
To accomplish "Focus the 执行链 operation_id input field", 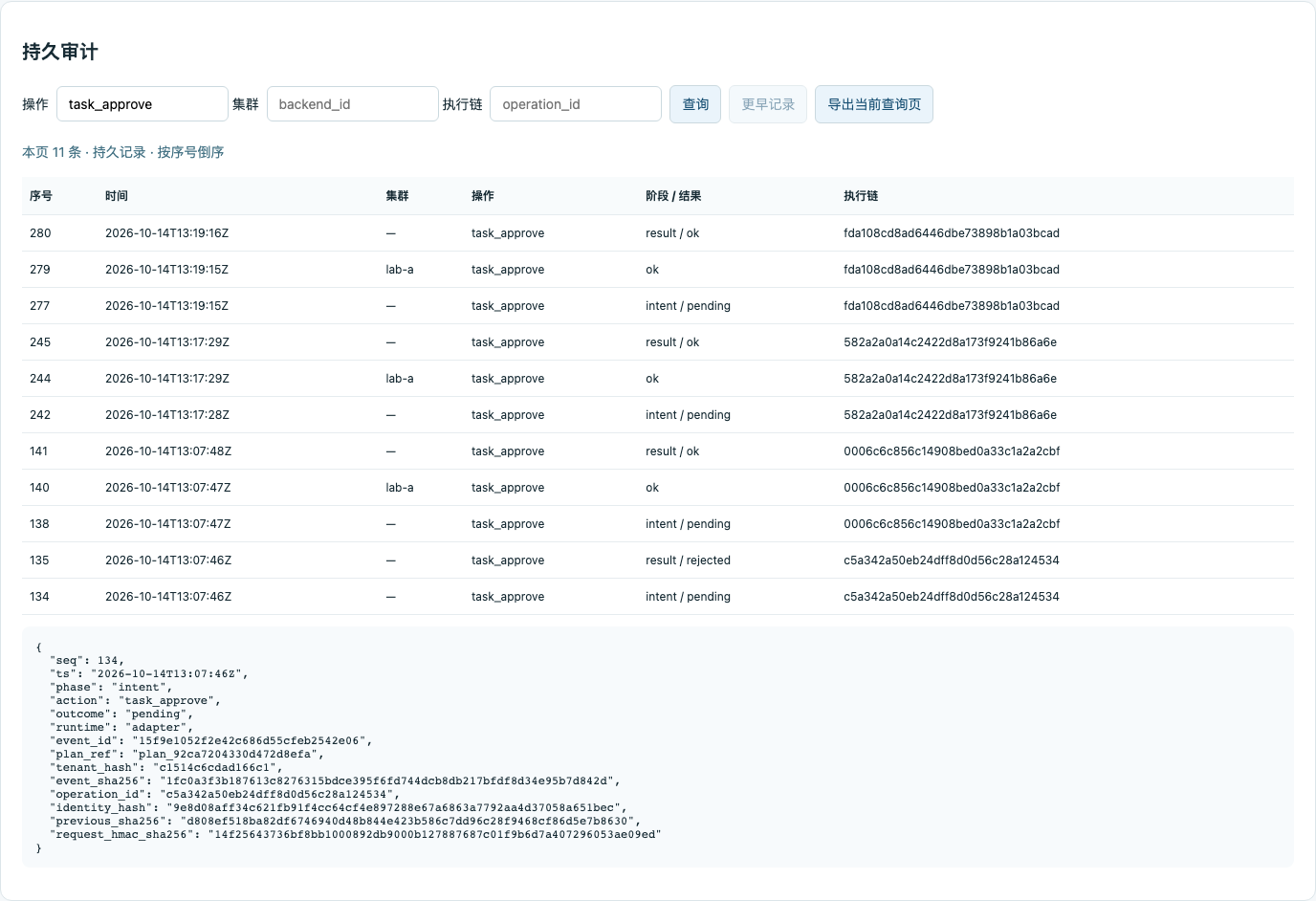I will coord(576,104).
